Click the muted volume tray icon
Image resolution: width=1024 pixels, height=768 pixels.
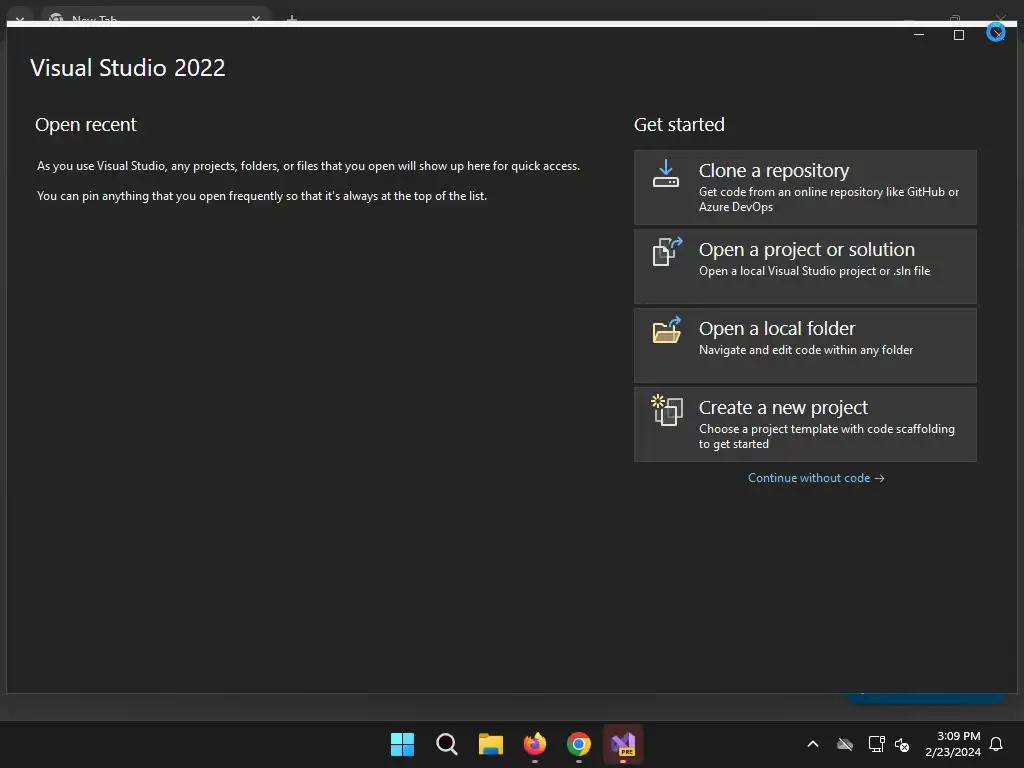click(x=902, y=744)
